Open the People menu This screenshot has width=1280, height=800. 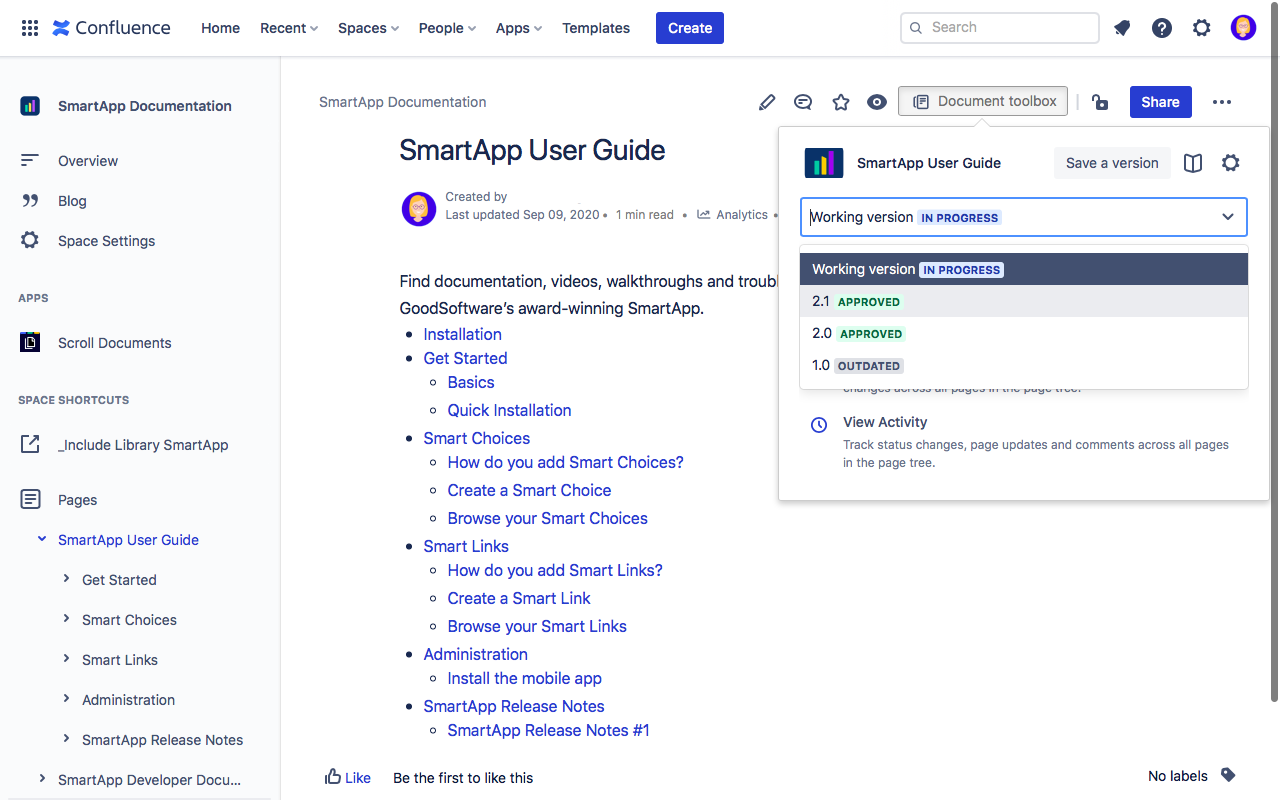[x=446, y=27]
